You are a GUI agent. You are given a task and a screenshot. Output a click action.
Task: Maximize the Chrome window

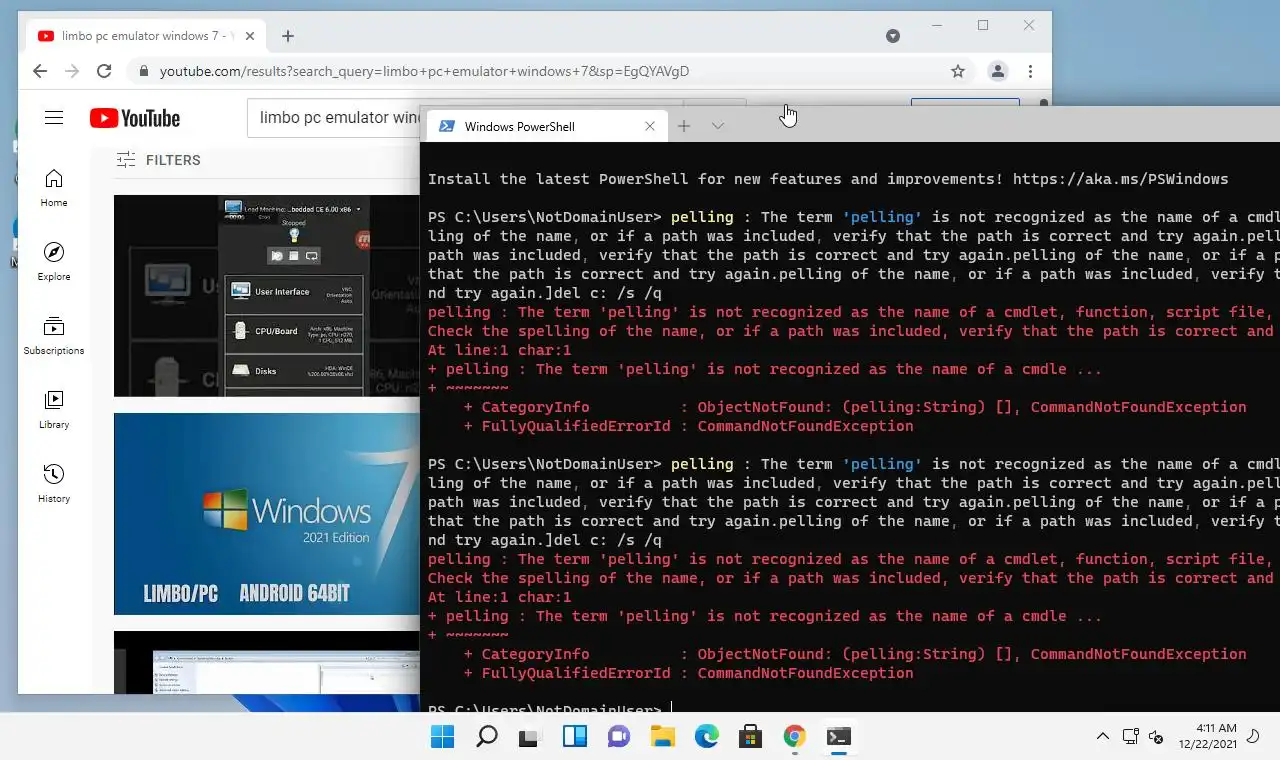tap(983, 26)
